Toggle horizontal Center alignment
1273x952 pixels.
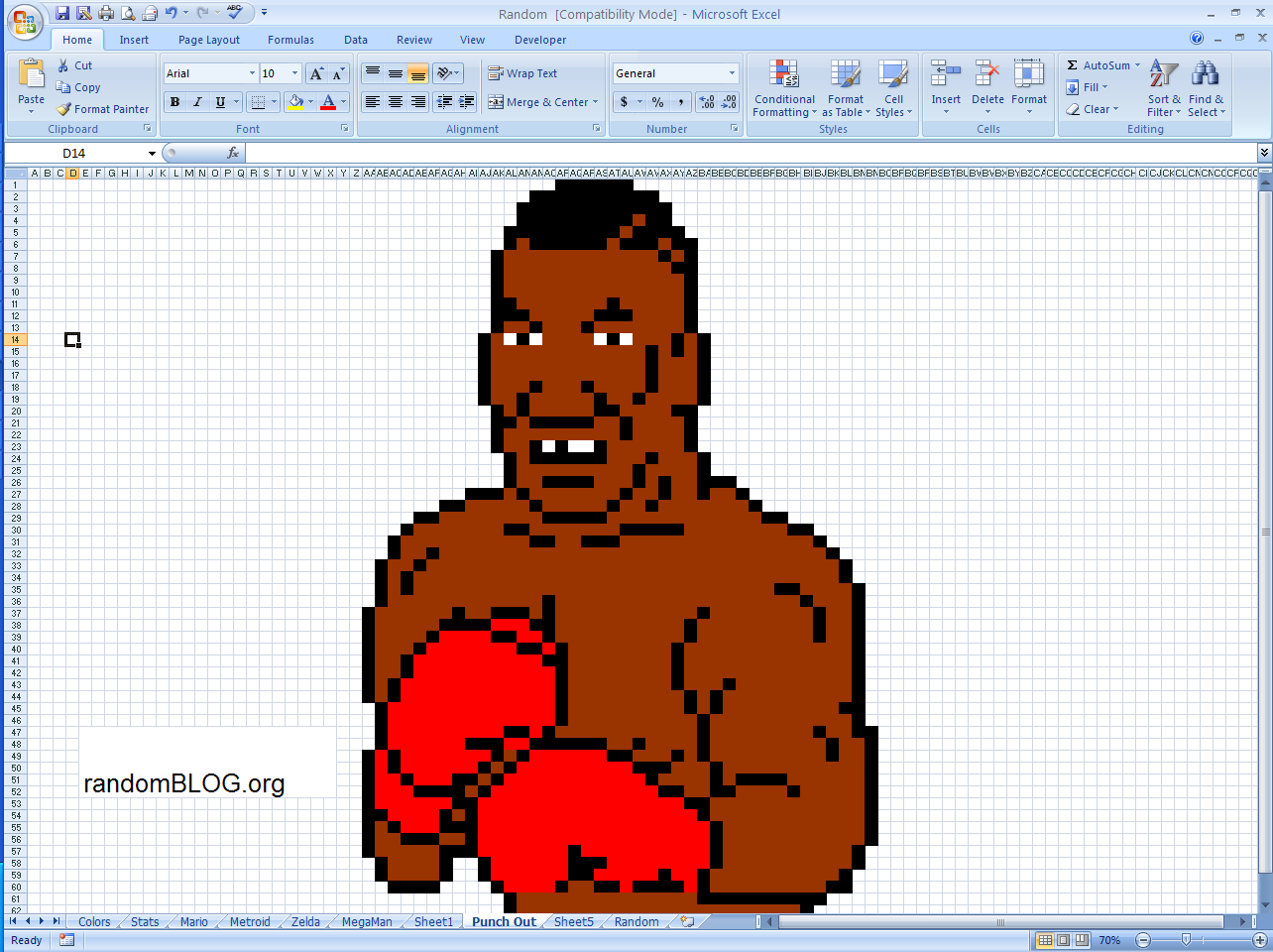396,102
